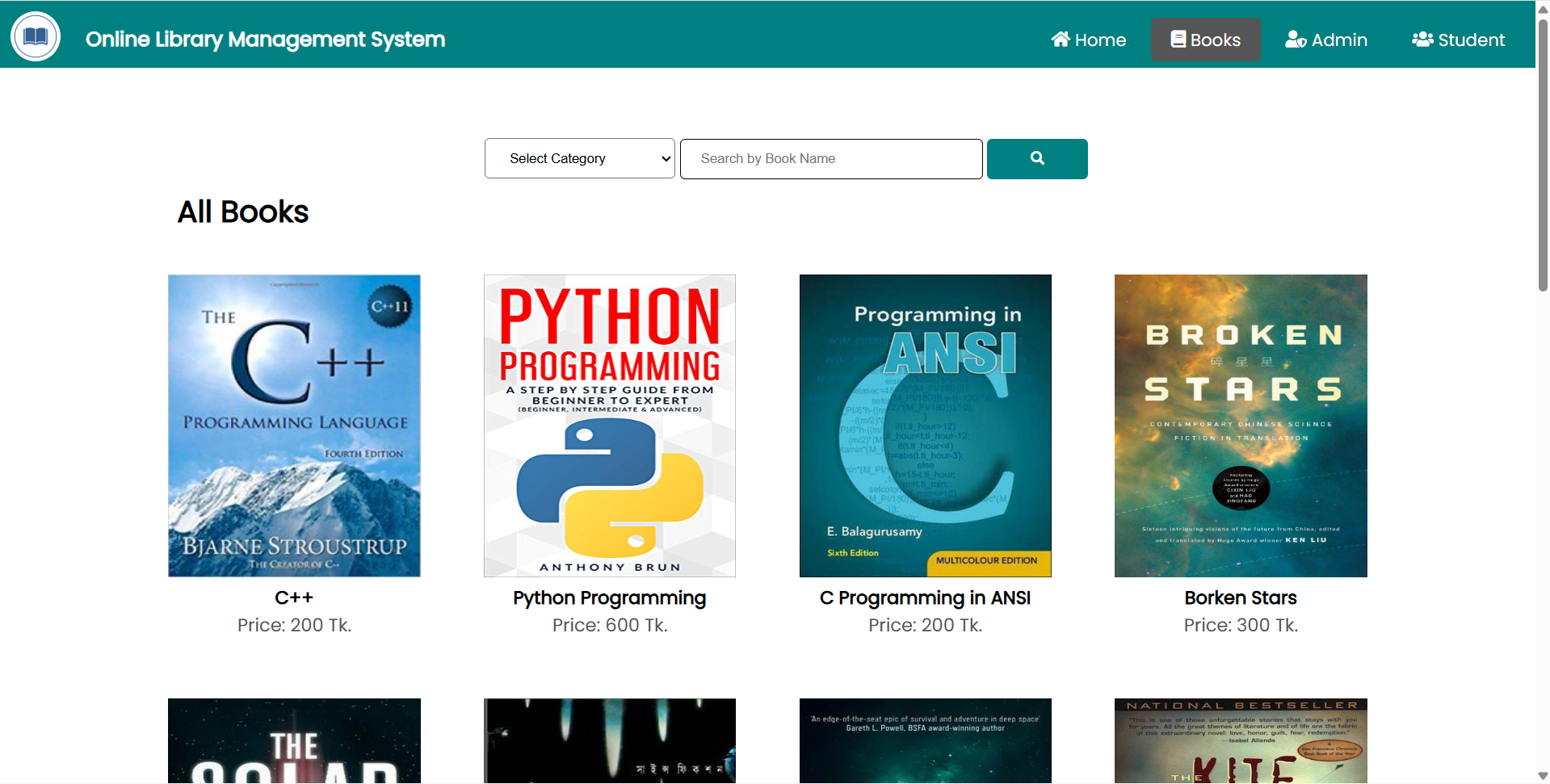Click the Student users group icon
Viewport: 1550px width, 784px height.
pos(1422,39)
